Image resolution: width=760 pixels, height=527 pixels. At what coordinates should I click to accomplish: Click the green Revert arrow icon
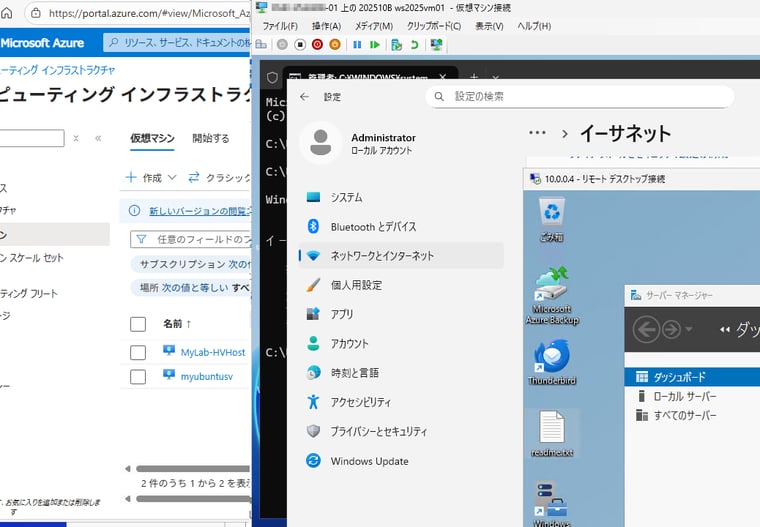click(x=414, y=45)
